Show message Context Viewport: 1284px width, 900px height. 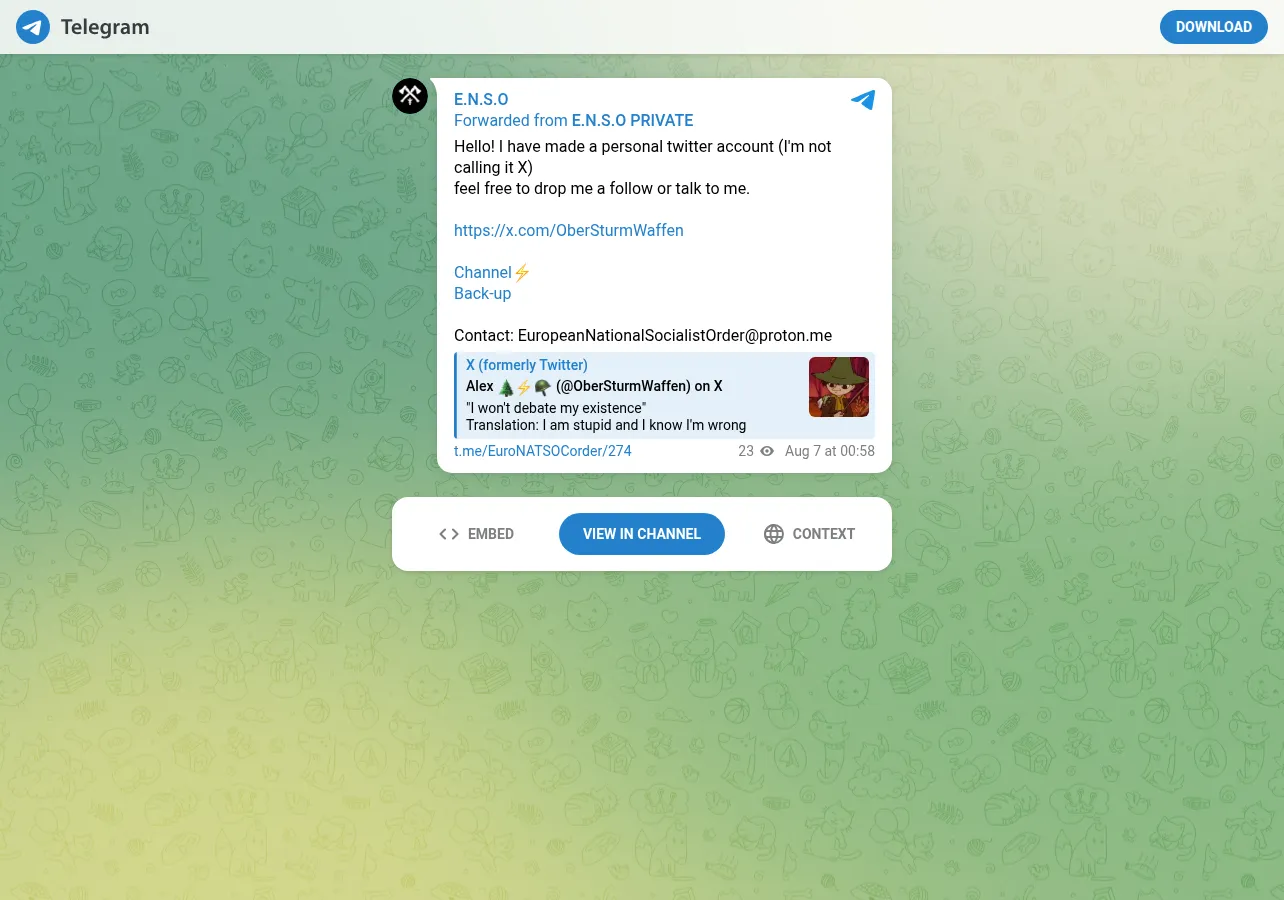(809, 534)
